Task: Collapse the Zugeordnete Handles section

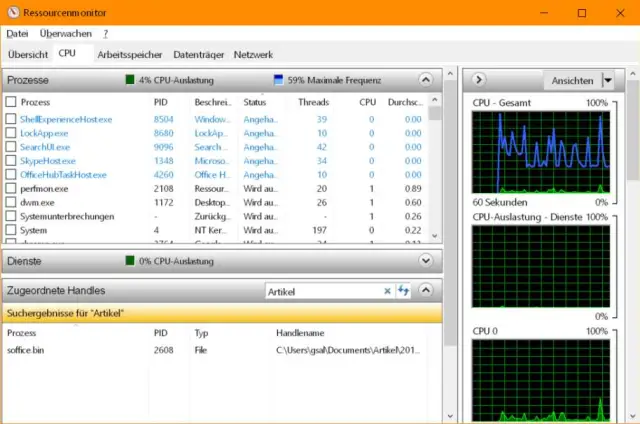Action: point(425,290)
